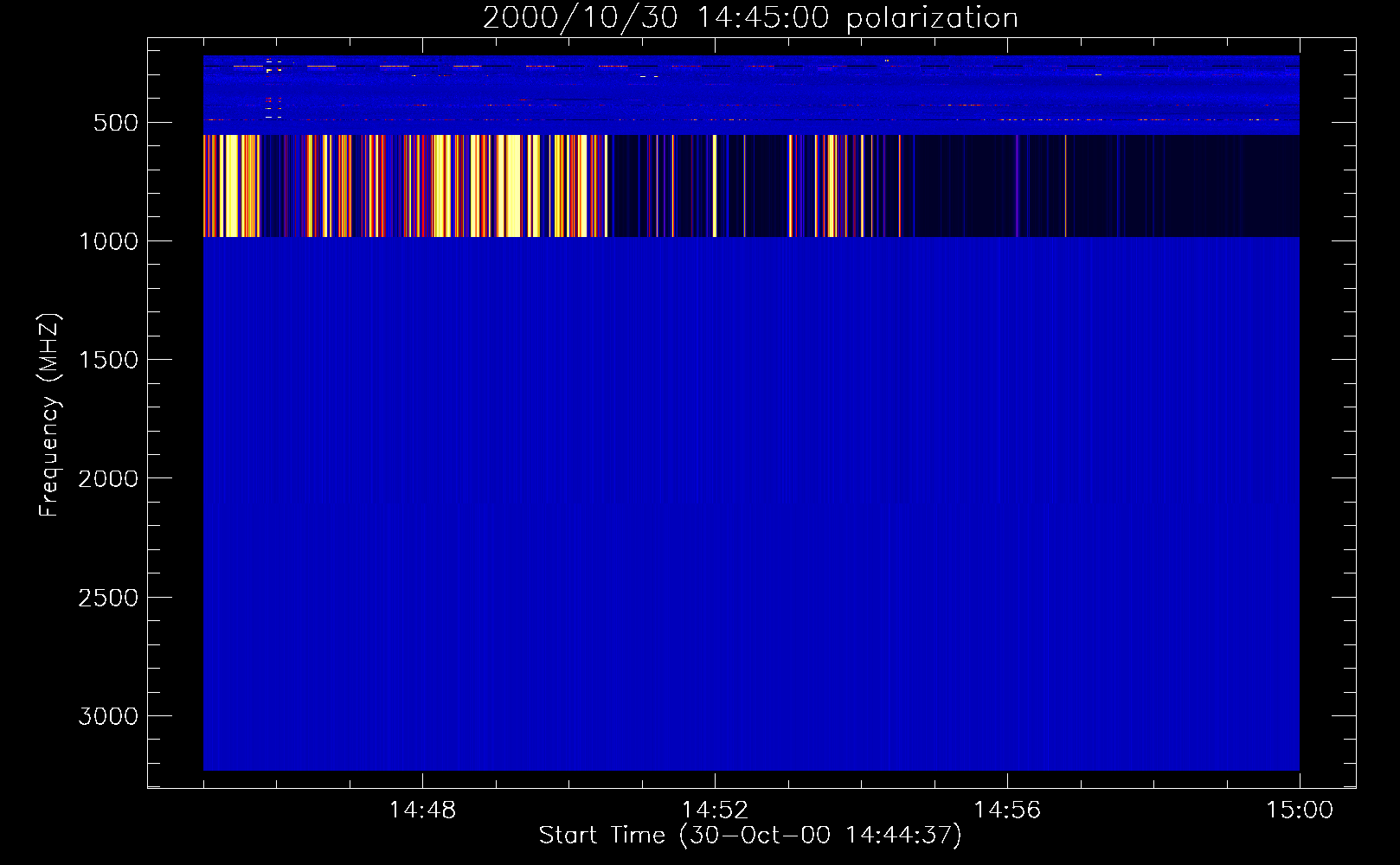
Task: Click the 2500 frequency tick label
Action: (x=108, y=598)
